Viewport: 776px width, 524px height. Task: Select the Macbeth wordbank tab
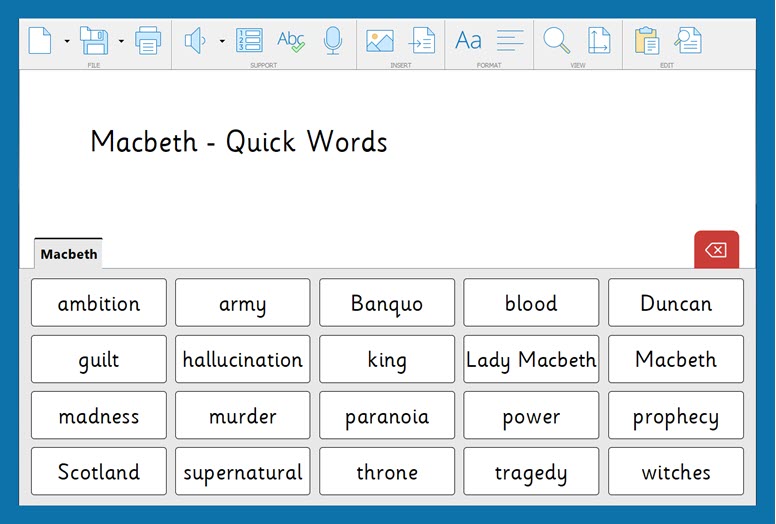[69, 254]
